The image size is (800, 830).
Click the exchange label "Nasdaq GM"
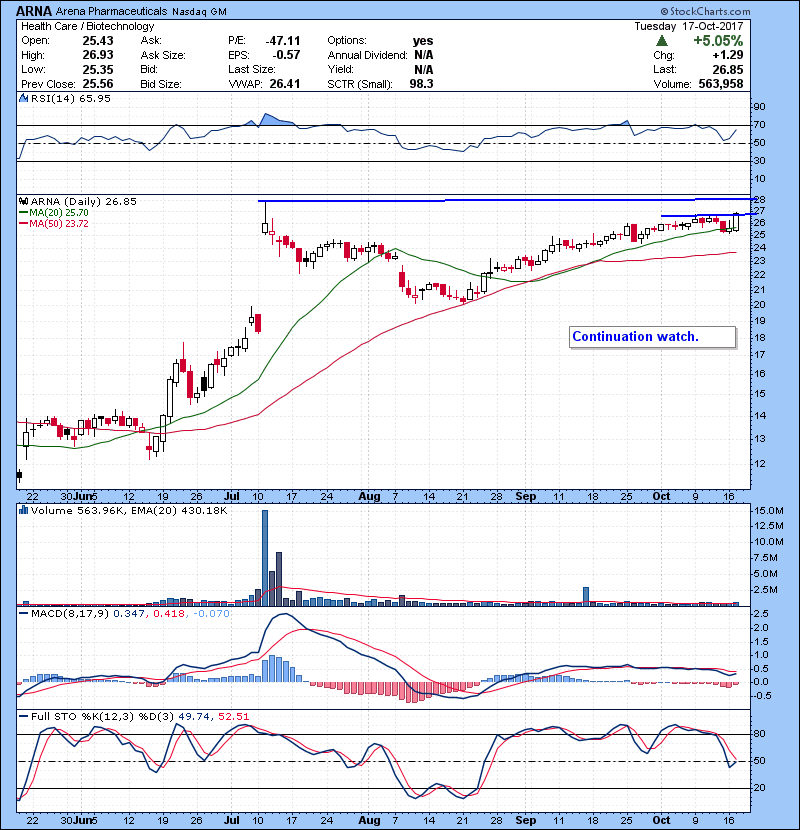pyautogui.click(x=200, y=12)
